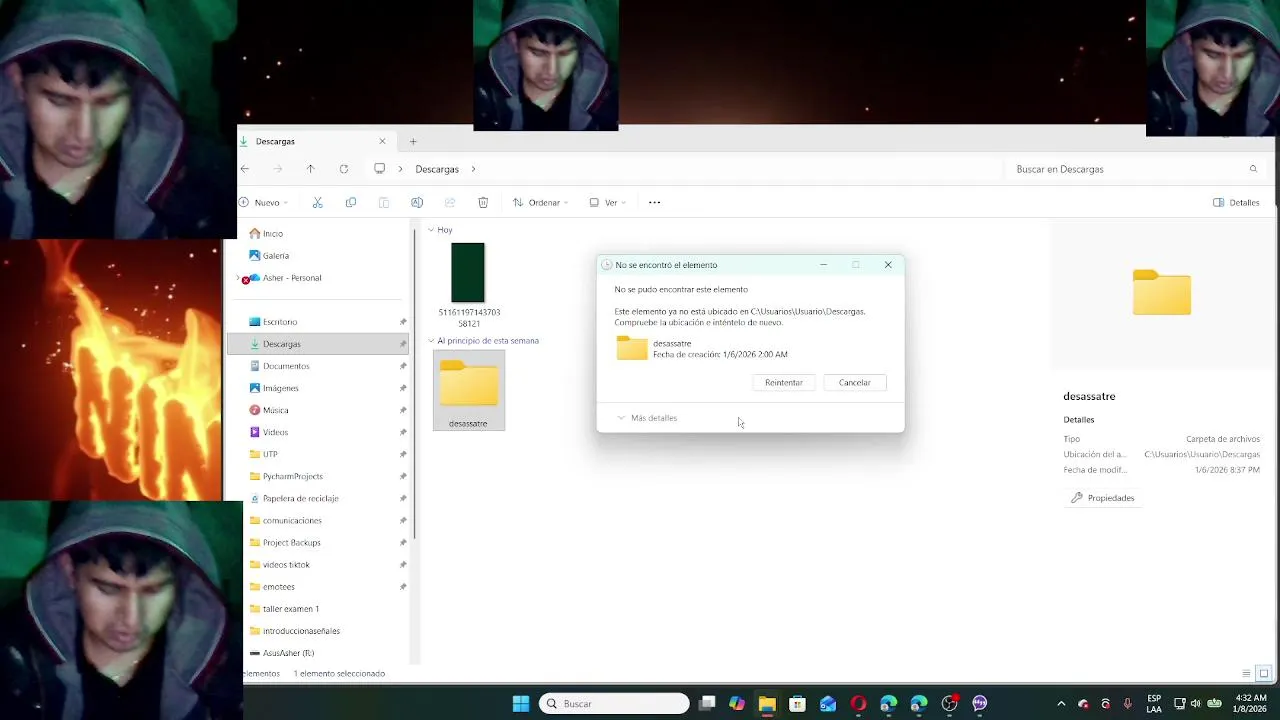This screenshot has width=1280, height=720.
Task: Switch to large thumbnails view icon
Action: point(1264,673)
